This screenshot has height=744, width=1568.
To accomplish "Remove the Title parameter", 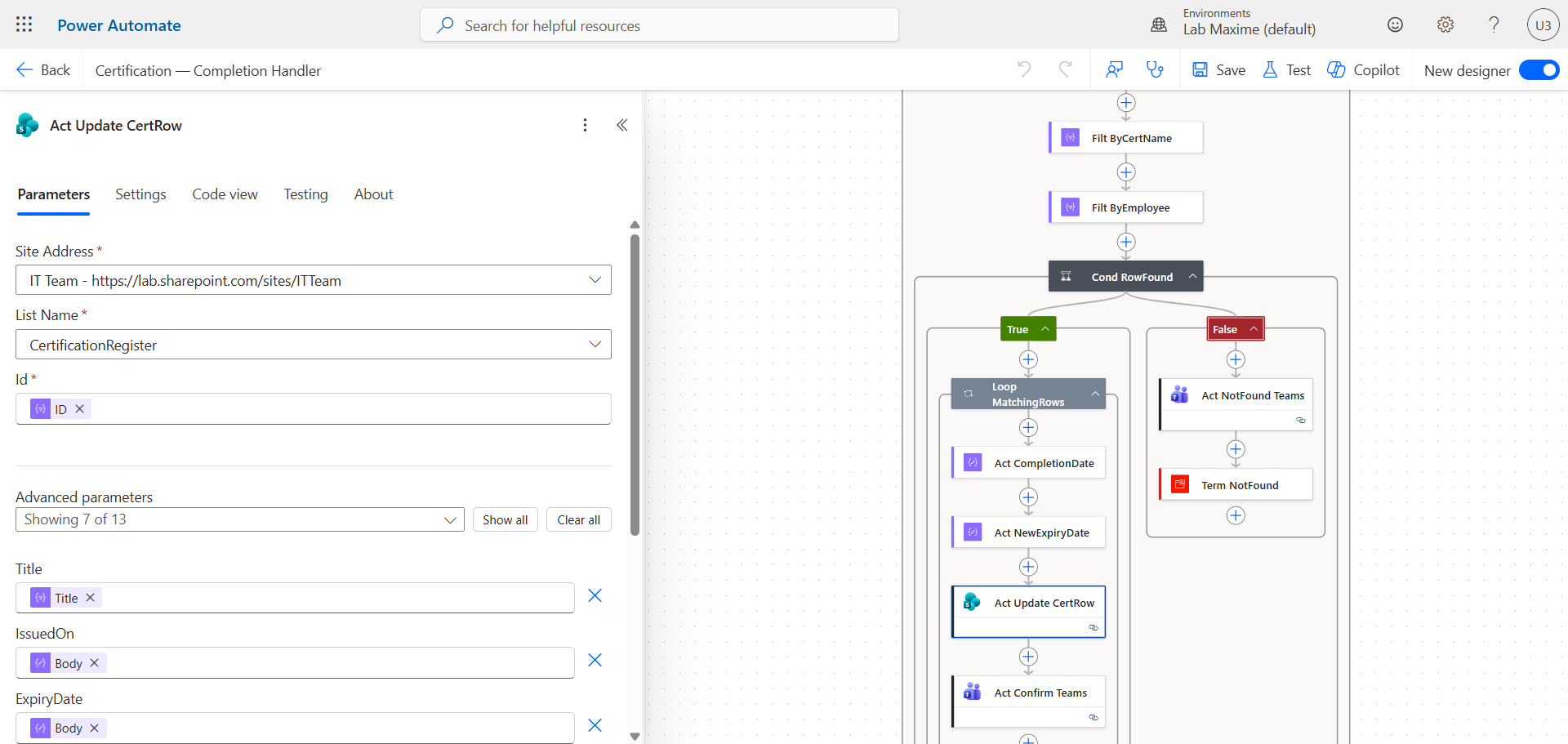I will click(595, 596).
